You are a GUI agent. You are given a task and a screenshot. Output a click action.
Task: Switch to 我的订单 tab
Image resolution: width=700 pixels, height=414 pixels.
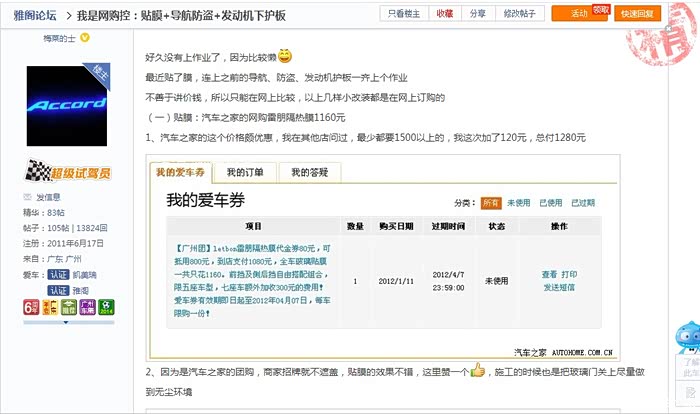(245, 172)
